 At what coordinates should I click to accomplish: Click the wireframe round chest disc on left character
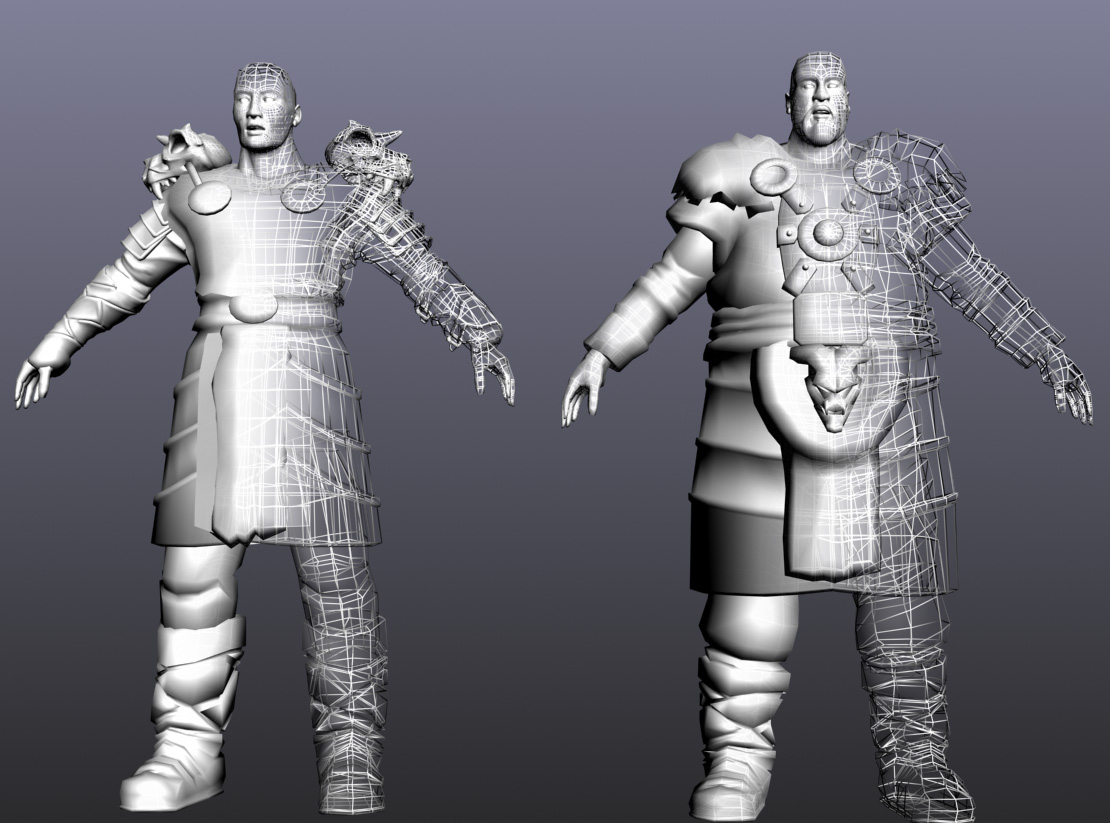pyautogui.click(x=301, y=194)
